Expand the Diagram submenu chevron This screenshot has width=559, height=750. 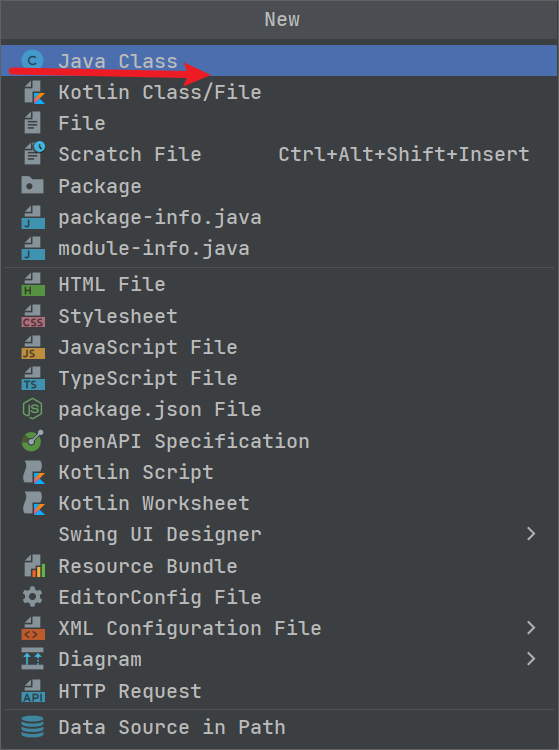click(x=531, y=659)
